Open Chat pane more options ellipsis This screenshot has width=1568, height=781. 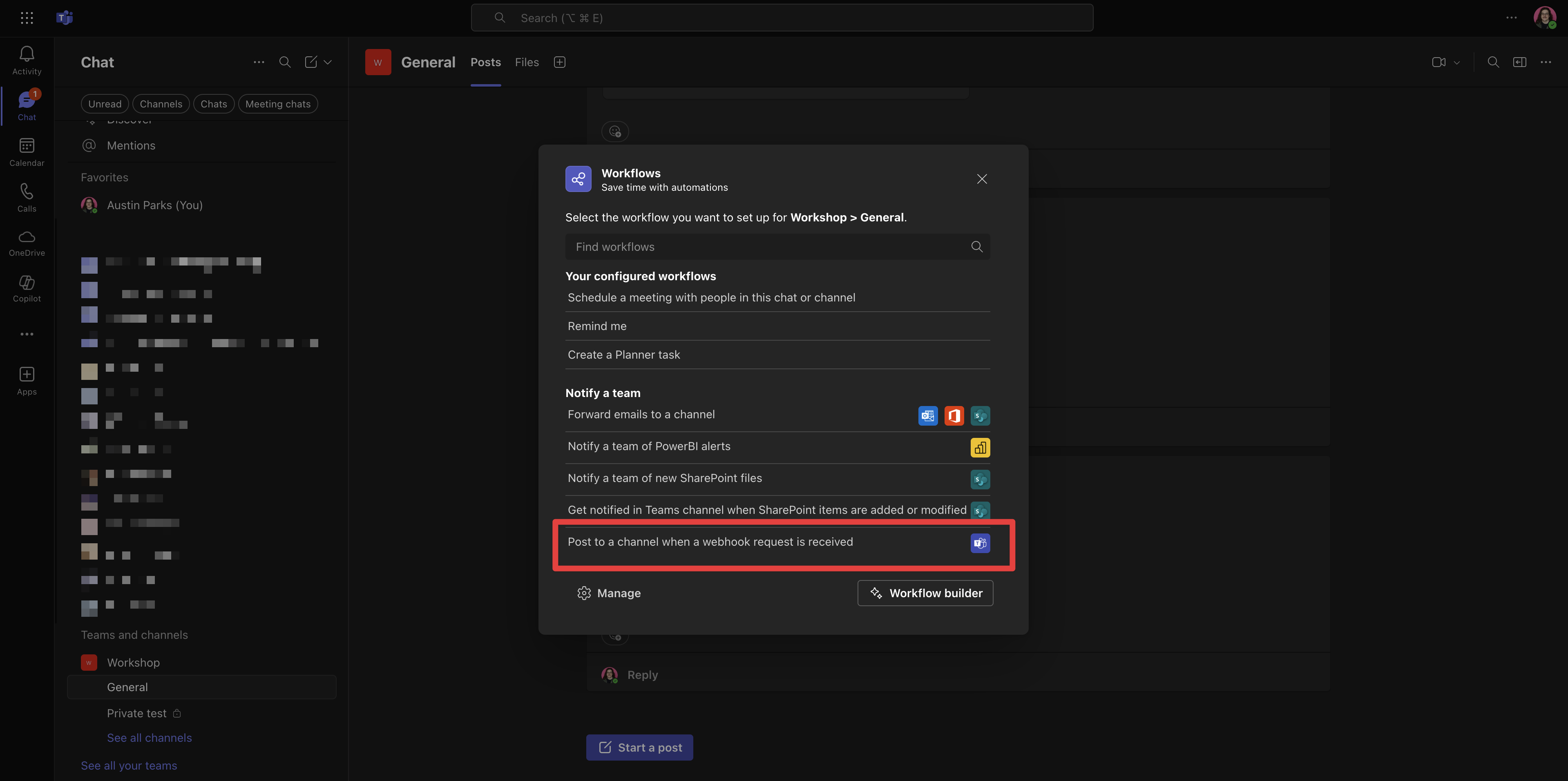click(x=259, y=62)
